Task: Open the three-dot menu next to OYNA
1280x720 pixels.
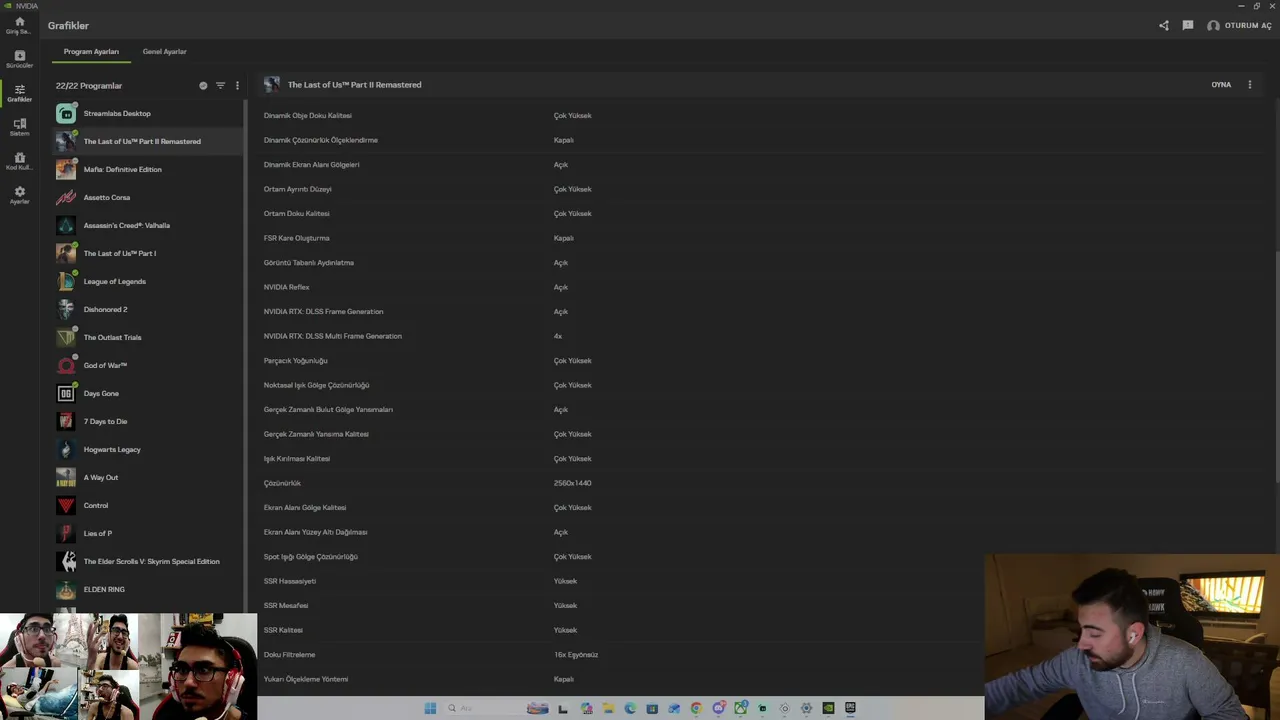Action: tap(1249, 85)
